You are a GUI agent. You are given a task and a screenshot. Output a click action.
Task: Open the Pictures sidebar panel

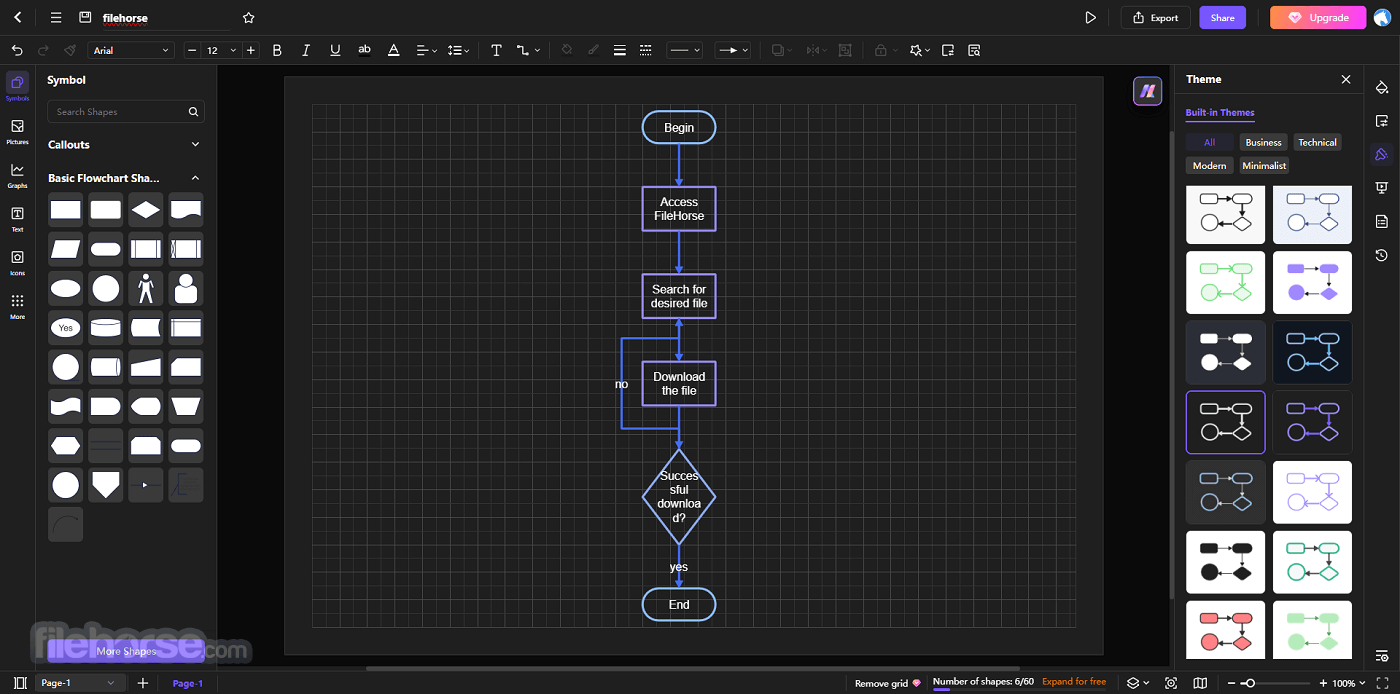(17, 131)
